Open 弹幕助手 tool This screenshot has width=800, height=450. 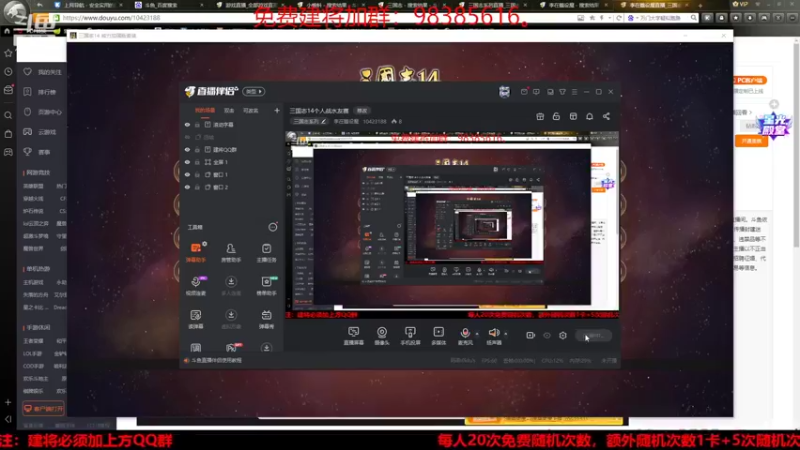click(x=196, y=252)
